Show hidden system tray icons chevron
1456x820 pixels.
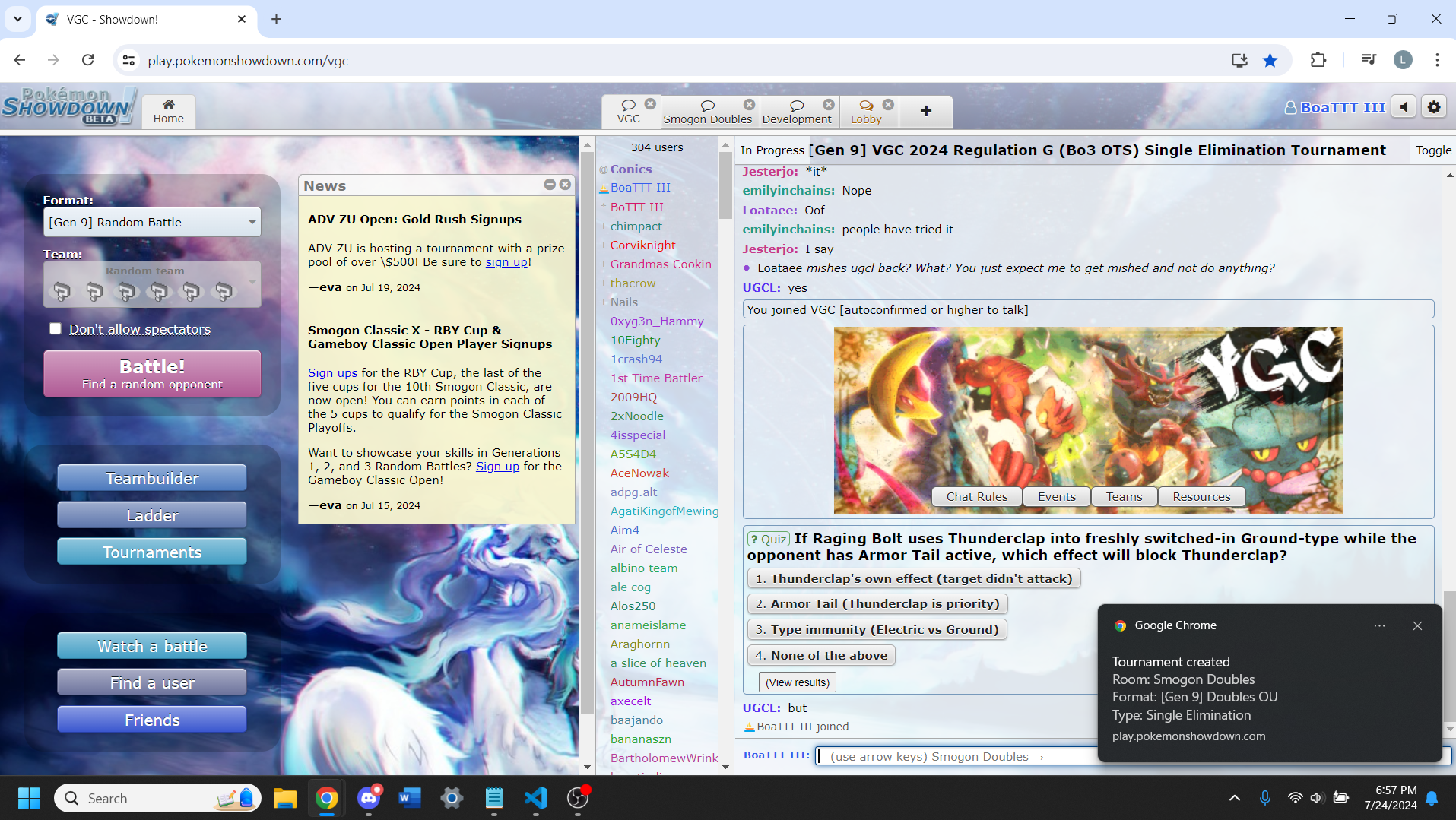[x=1235, y=798]
